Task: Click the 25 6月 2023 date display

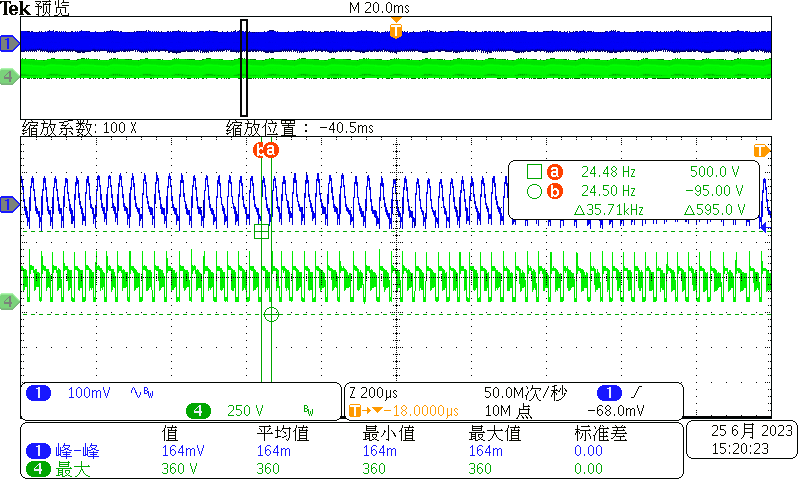Action: tap(752, 431)
